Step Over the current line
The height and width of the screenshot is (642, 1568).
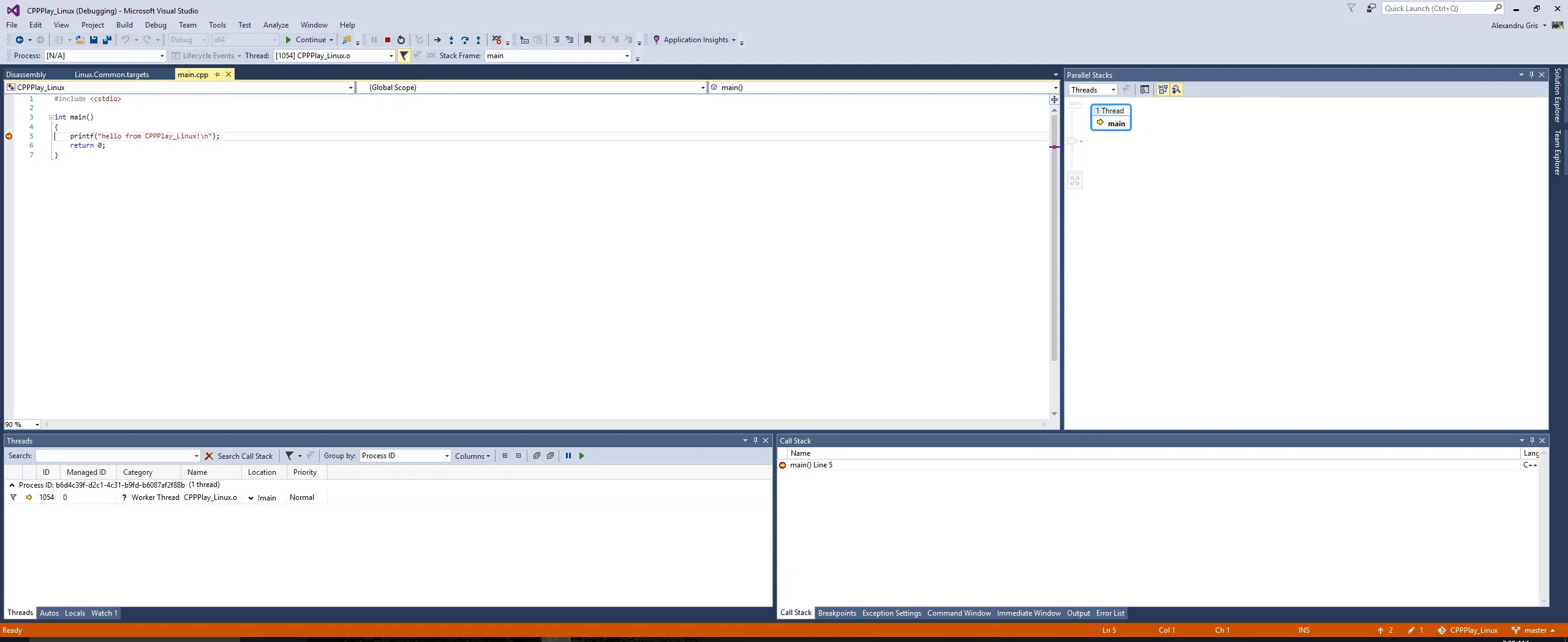[x=465, y=40]
